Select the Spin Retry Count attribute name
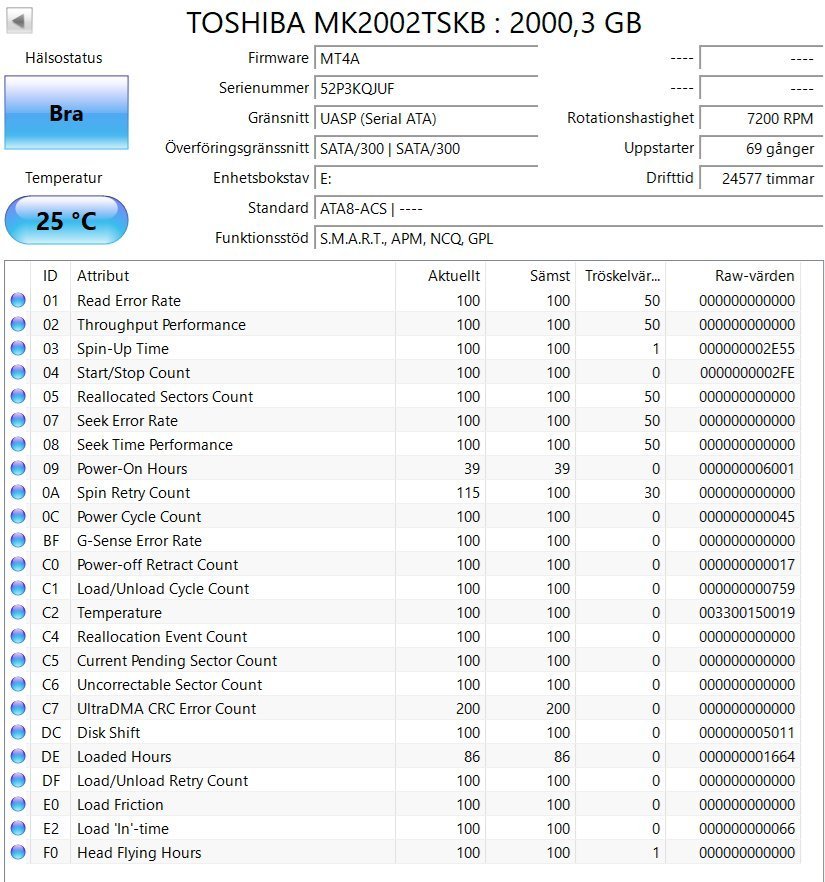The height and width of the screenshot is (882, 825). (x=133, y=493)
